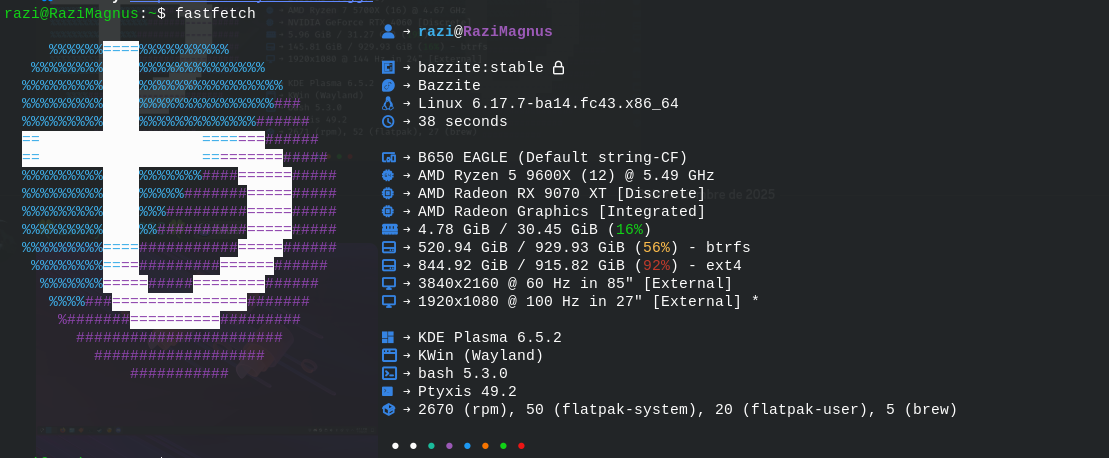Click the package box icon beside 2670 (rpm)
Screen dimensions: 1109x458
pos(388,410)
